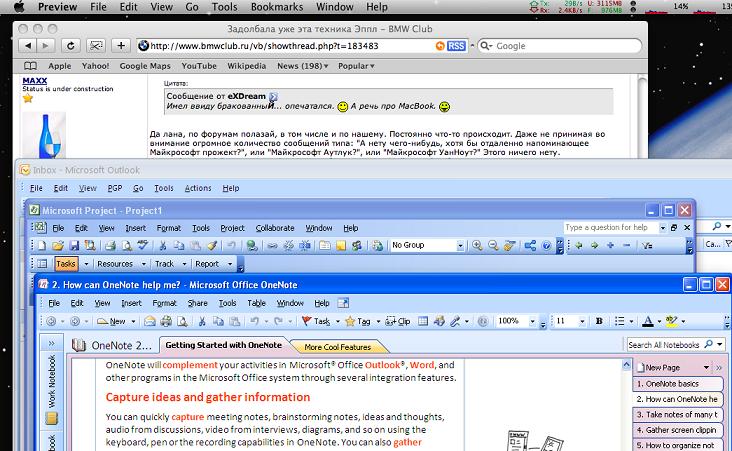Click the Cut scissors icon in OneNote toolbar
Image resolution: width=732 pixels, height=451 pixels.
pos(202,321)
